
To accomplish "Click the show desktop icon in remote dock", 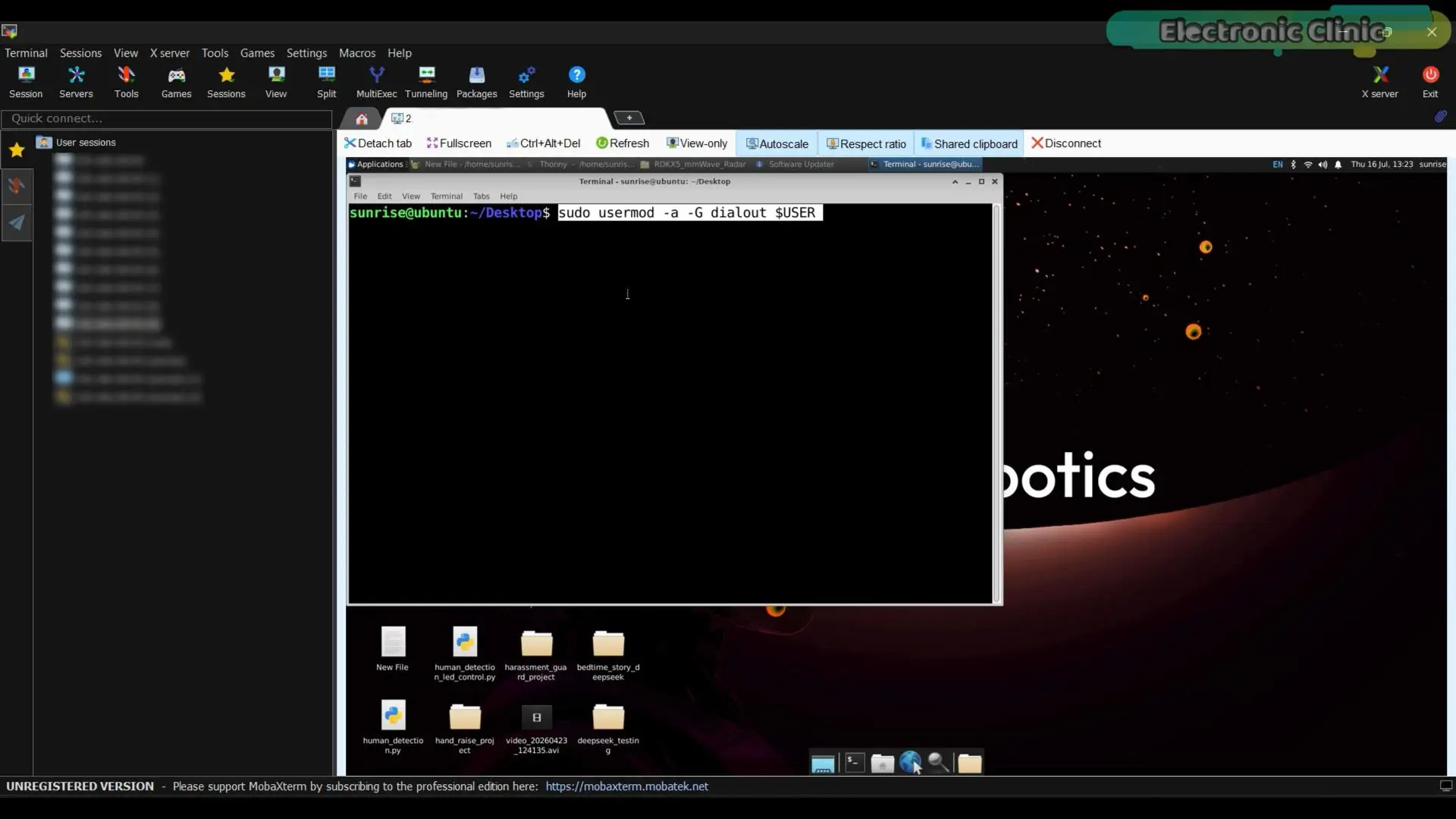I will click(x=823, y=764).
